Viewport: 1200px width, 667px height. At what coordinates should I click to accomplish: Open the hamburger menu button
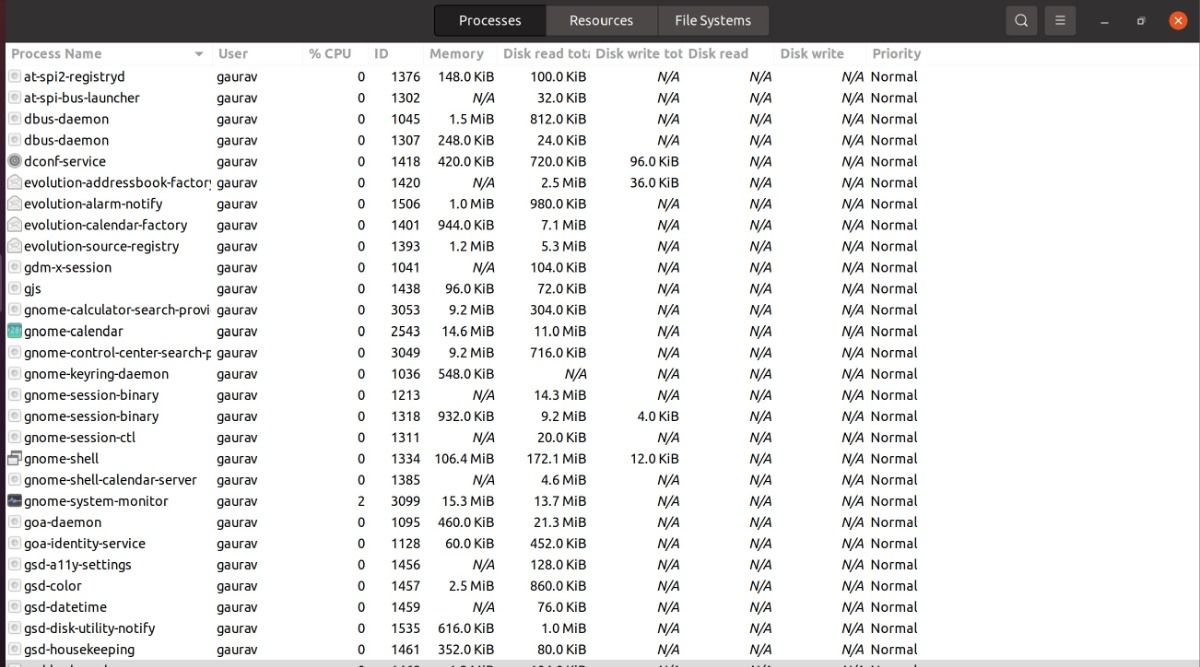1060,20
